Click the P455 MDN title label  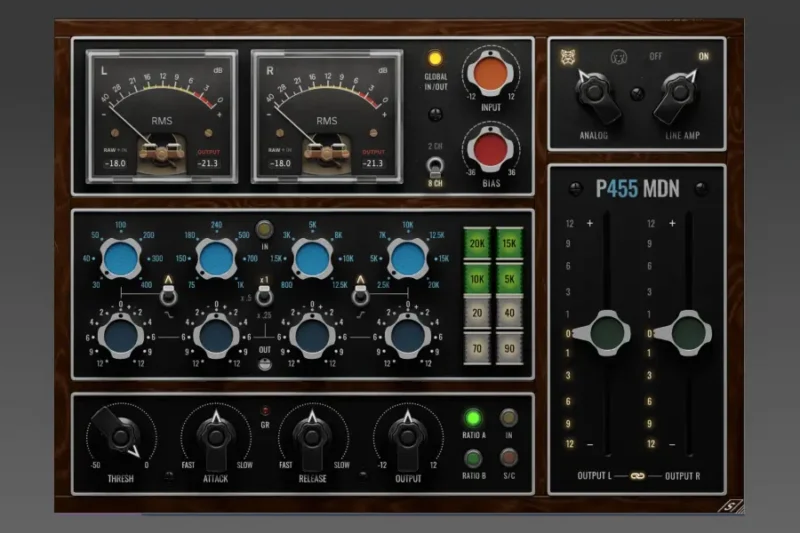tap(637, 189)
